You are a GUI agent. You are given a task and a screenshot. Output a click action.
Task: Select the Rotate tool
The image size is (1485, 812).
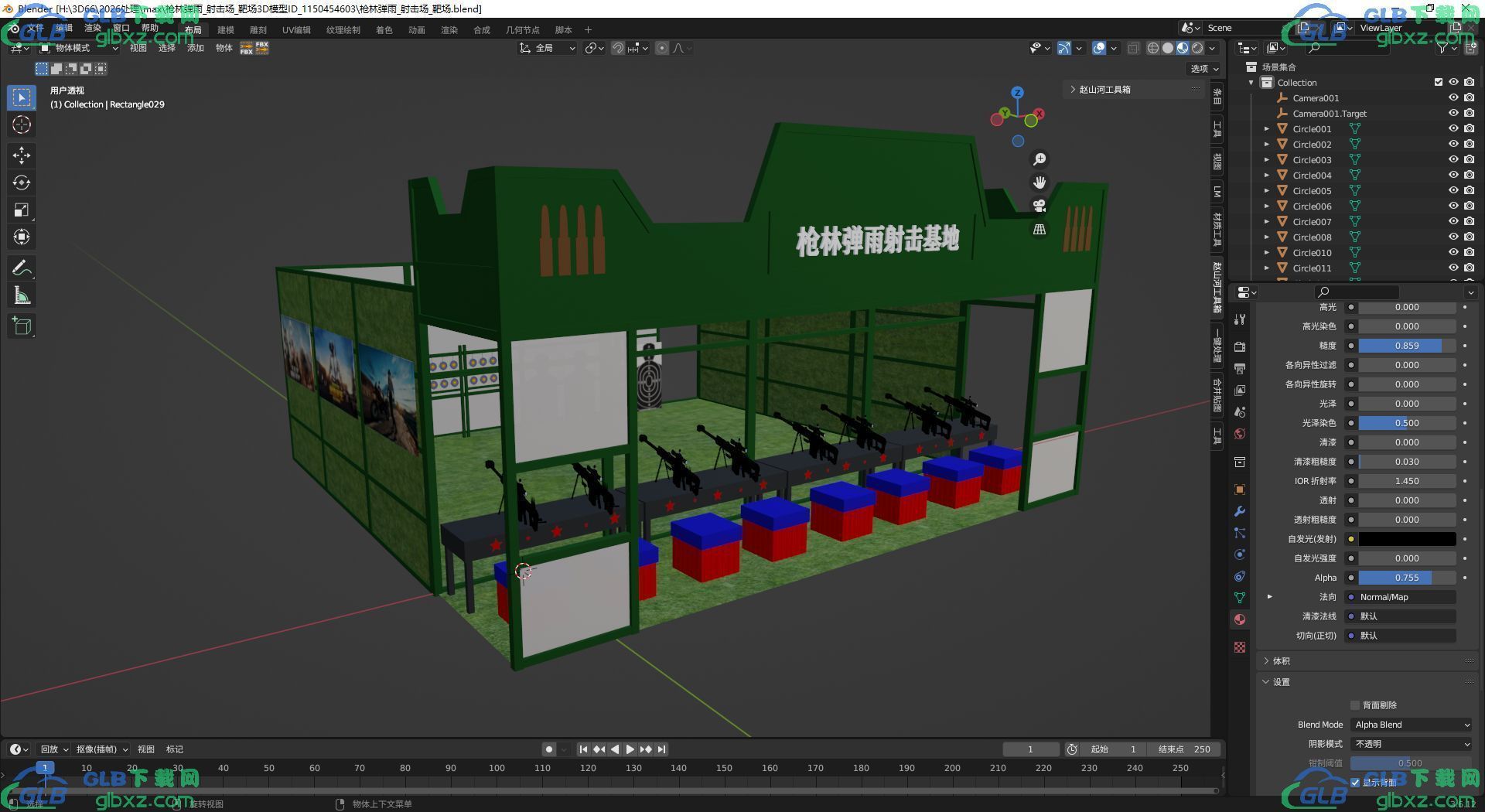[21, 183]
